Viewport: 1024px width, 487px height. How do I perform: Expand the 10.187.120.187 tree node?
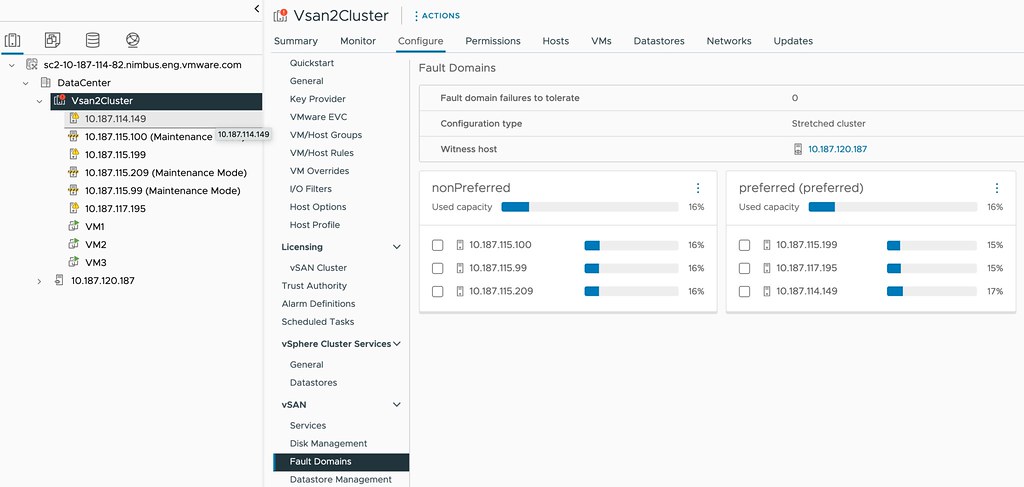click(39, 281)
